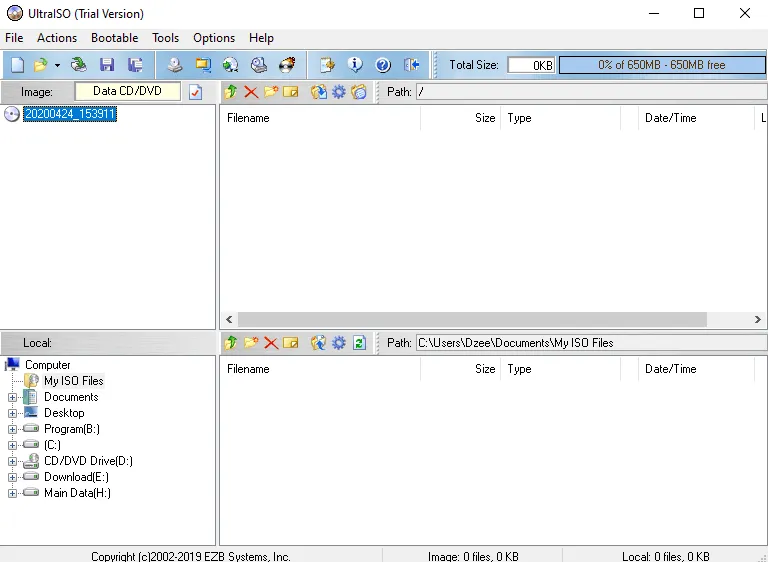The width and height of the screenshot is (768, 562).
Task: Expand the Desktop tree node
Action: 12,414
